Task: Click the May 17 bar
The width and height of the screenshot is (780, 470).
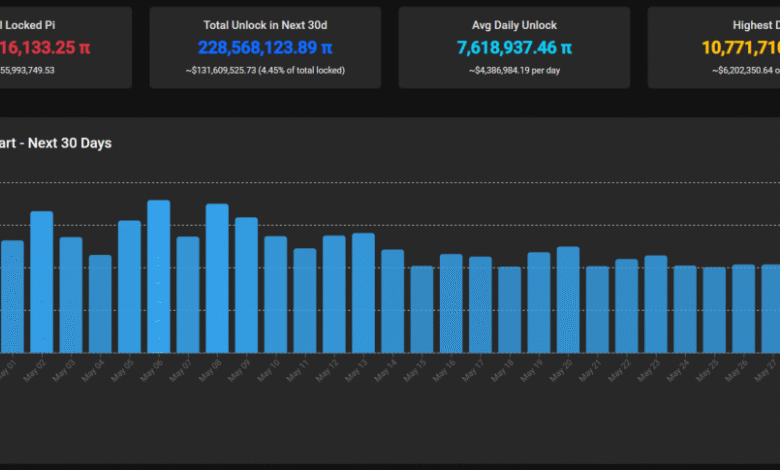Action: [481, 305]
